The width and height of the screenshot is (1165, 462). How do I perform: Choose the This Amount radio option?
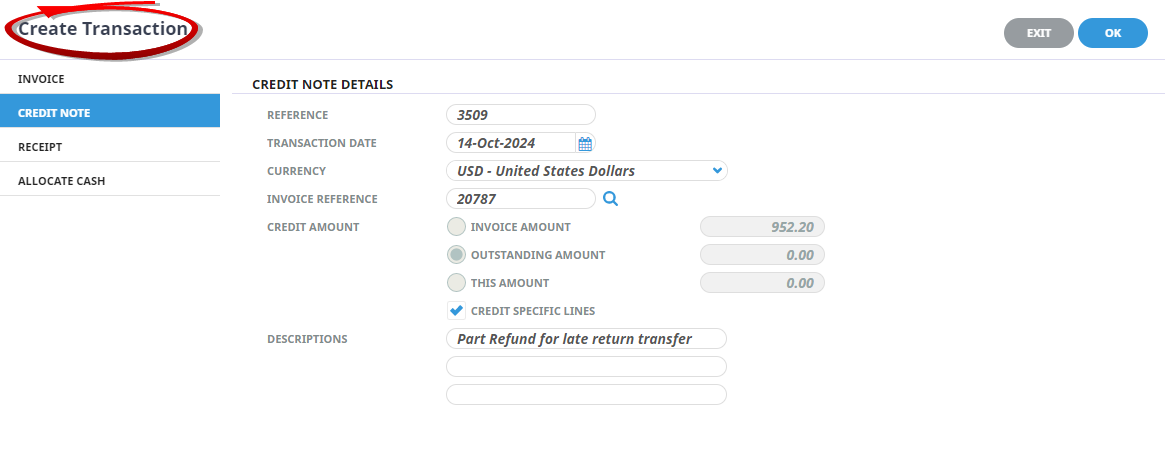tap(456, 283)
